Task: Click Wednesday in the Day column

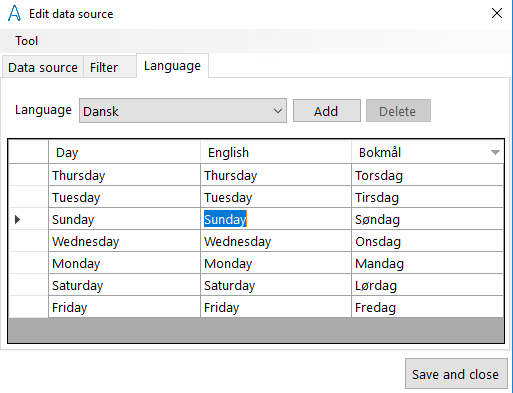Action: [x=125, y=241]
